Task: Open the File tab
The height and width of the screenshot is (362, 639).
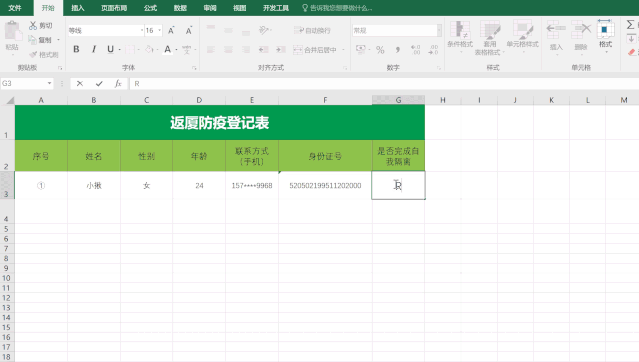Action: pos(15,8)
